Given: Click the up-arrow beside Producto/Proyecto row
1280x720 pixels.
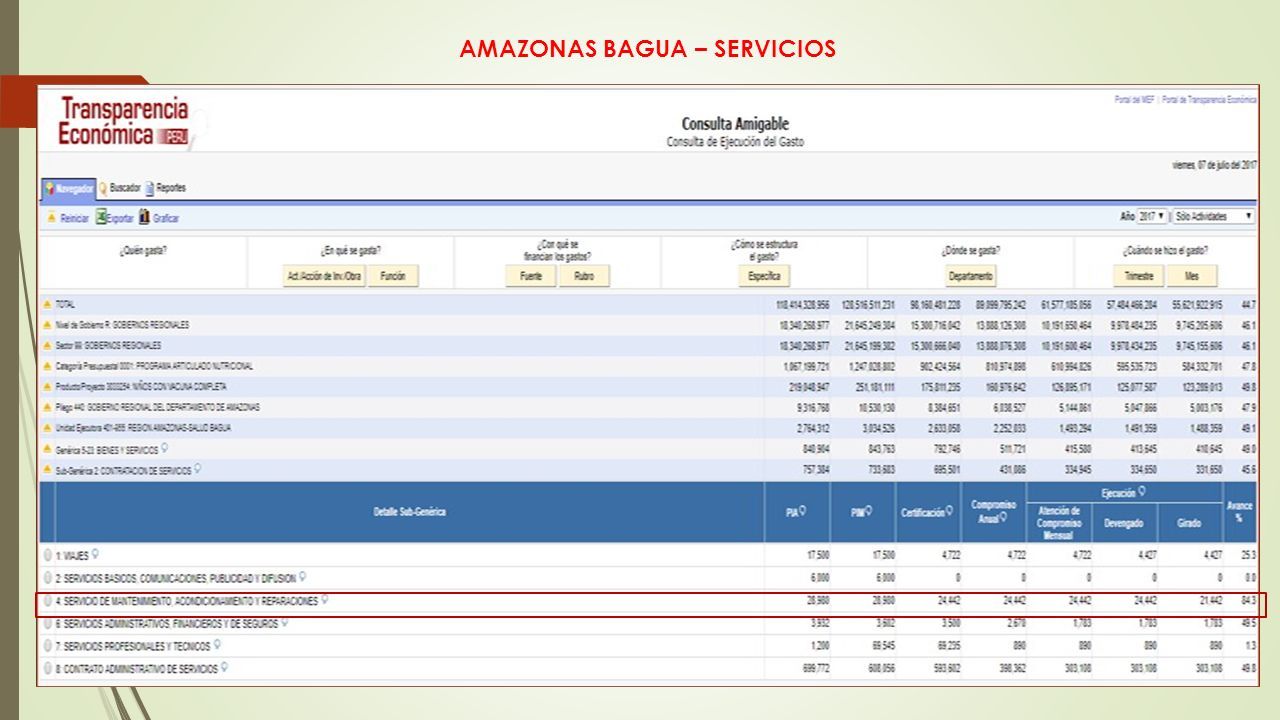Looking at the screenshot, I should point(47,386).
